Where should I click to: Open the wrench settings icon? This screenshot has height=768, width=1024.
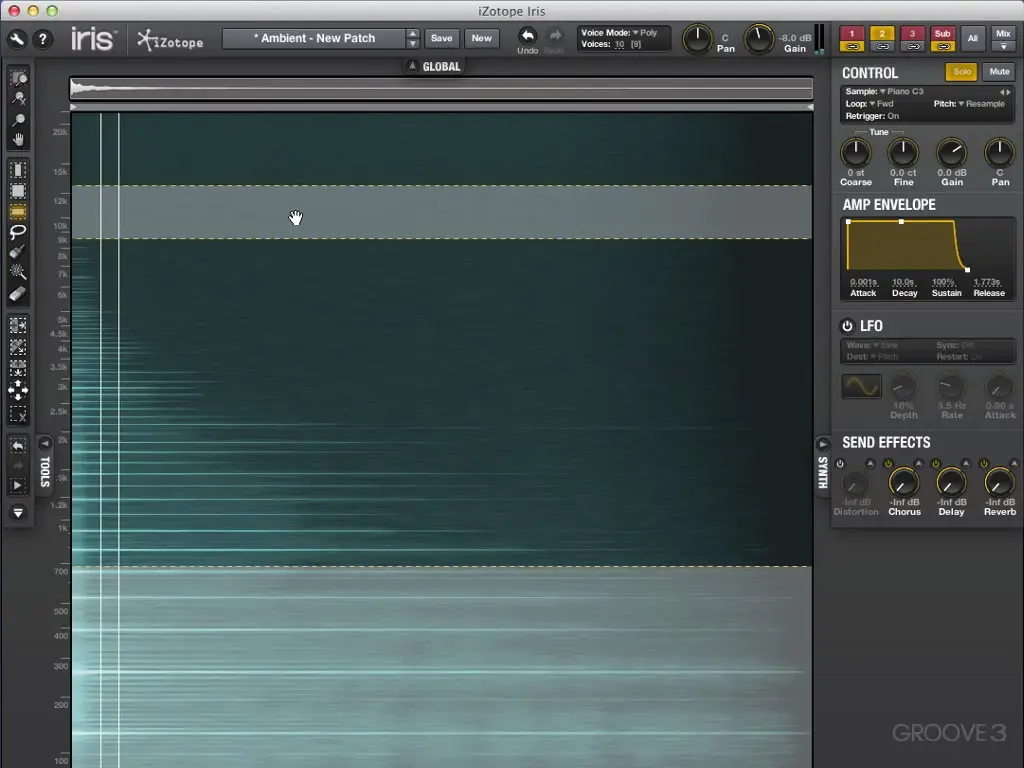point(17,39)
